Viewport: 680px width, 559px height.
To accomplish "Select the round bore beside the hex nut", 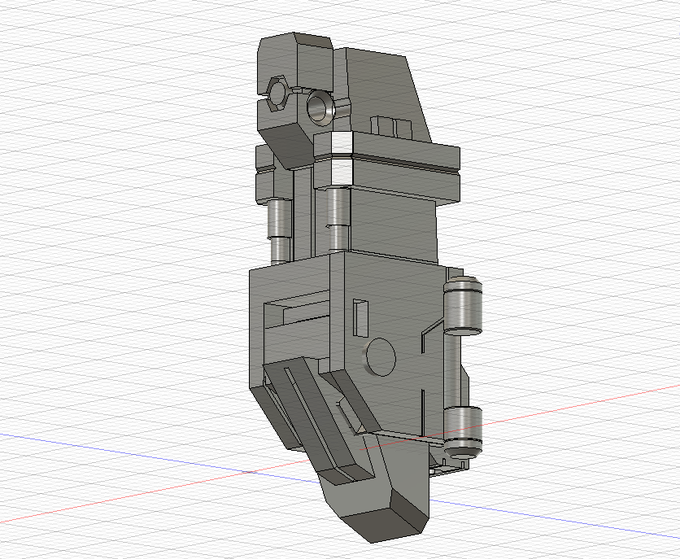I will [x=321, y=108].
